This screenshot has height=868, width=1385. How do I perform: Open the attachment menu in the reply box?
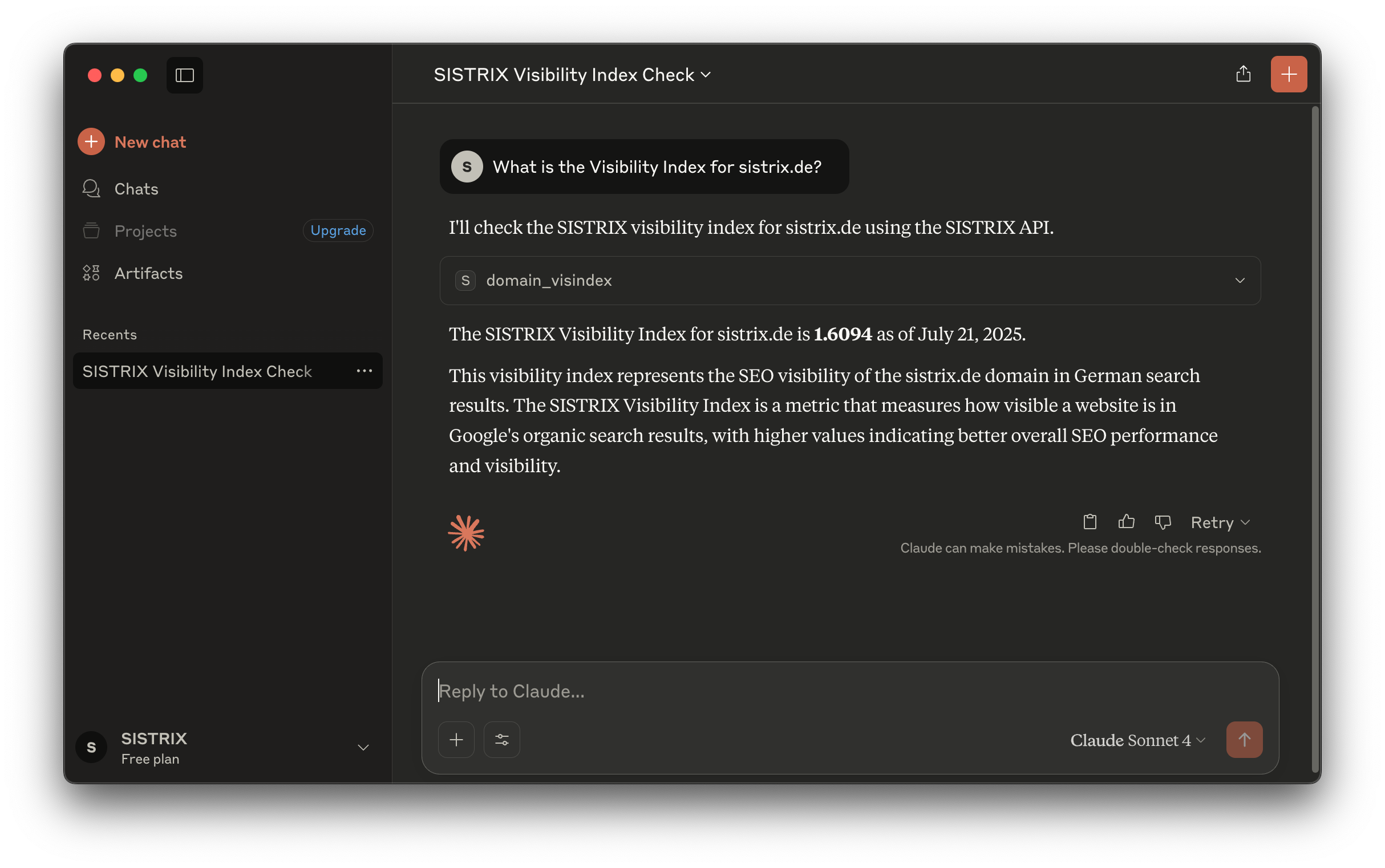click(455, 740)
